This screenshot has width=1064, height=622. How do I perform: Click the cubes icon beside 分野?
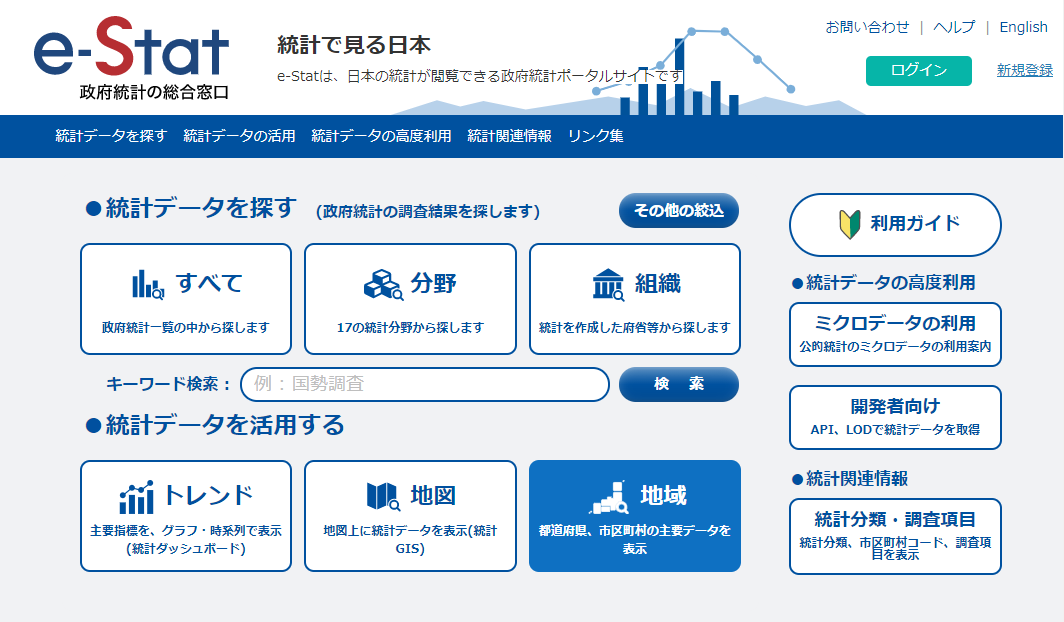point(382,285)
